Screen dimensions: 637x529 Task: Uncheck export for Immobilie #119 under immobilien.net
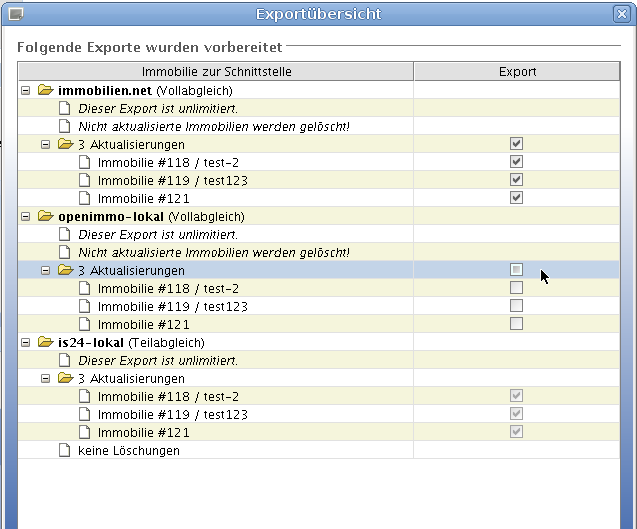tap(516, 180)
